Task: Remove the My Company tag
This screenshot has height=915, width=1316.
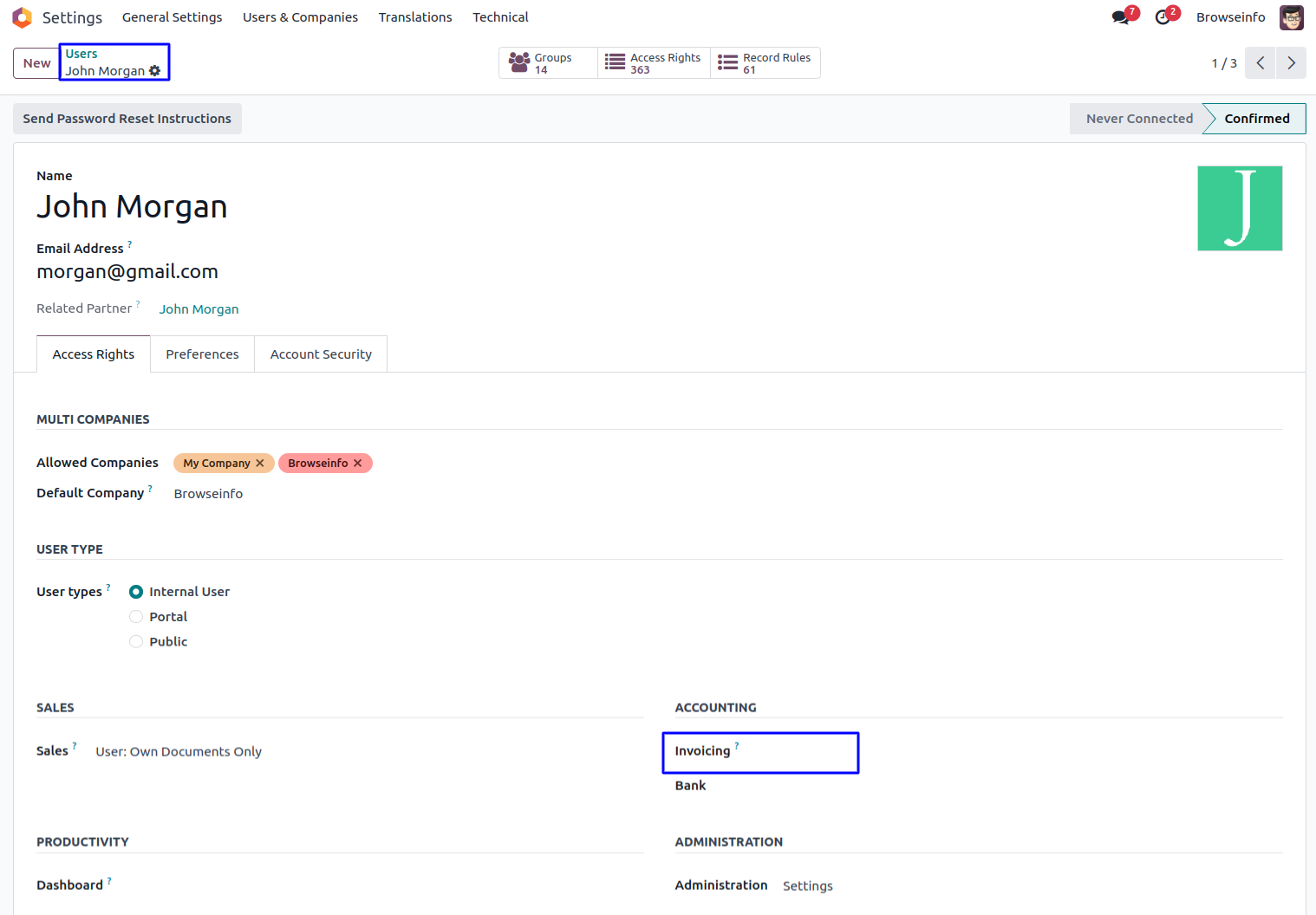Action: pyautogui.click(x=260, y=464)
